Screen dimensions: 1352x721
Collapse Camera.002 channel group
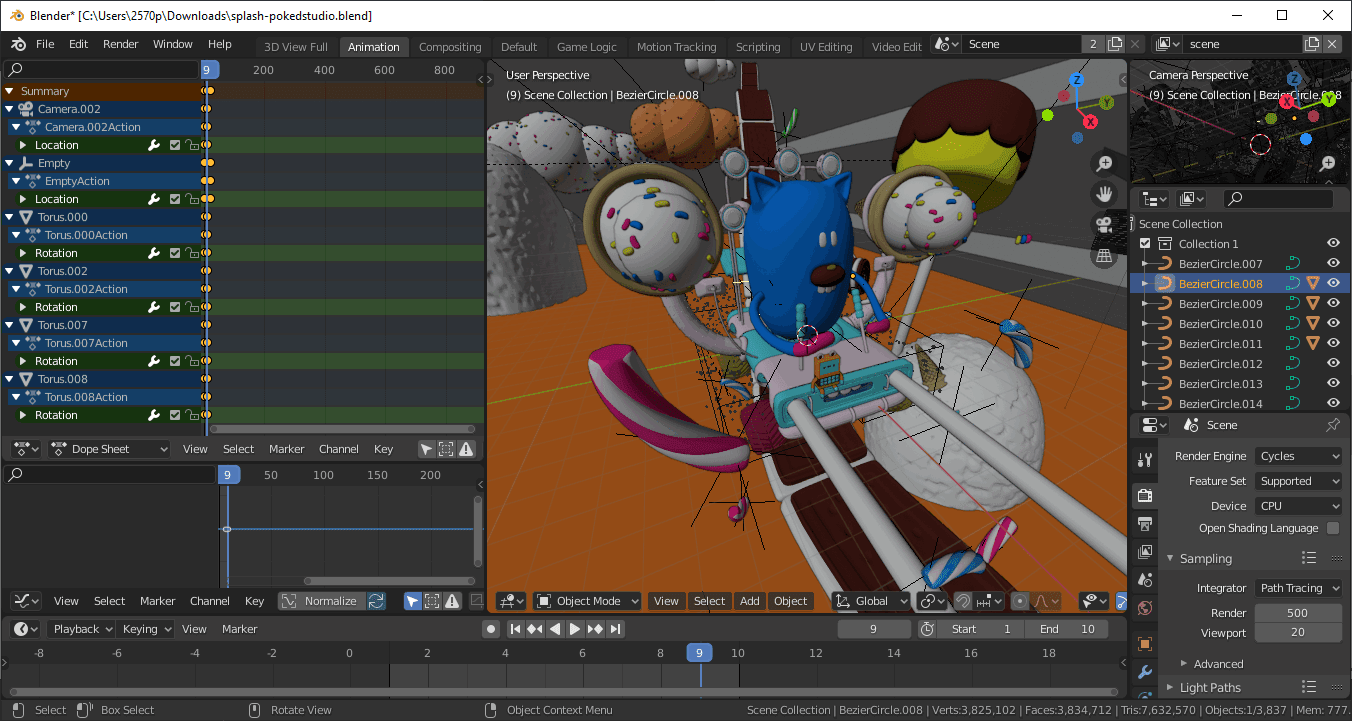(9, 109)
